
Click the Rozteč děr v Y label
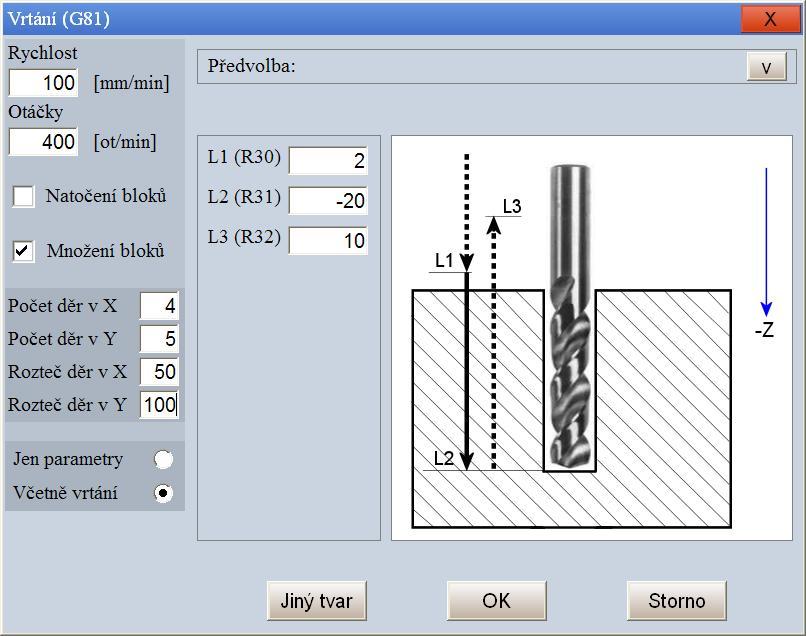point(67,405)
